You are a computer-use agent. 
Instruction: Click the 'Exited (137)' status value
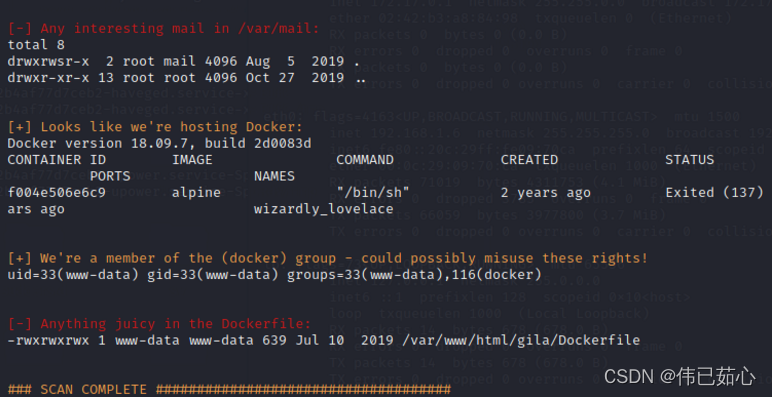point(714,193)
